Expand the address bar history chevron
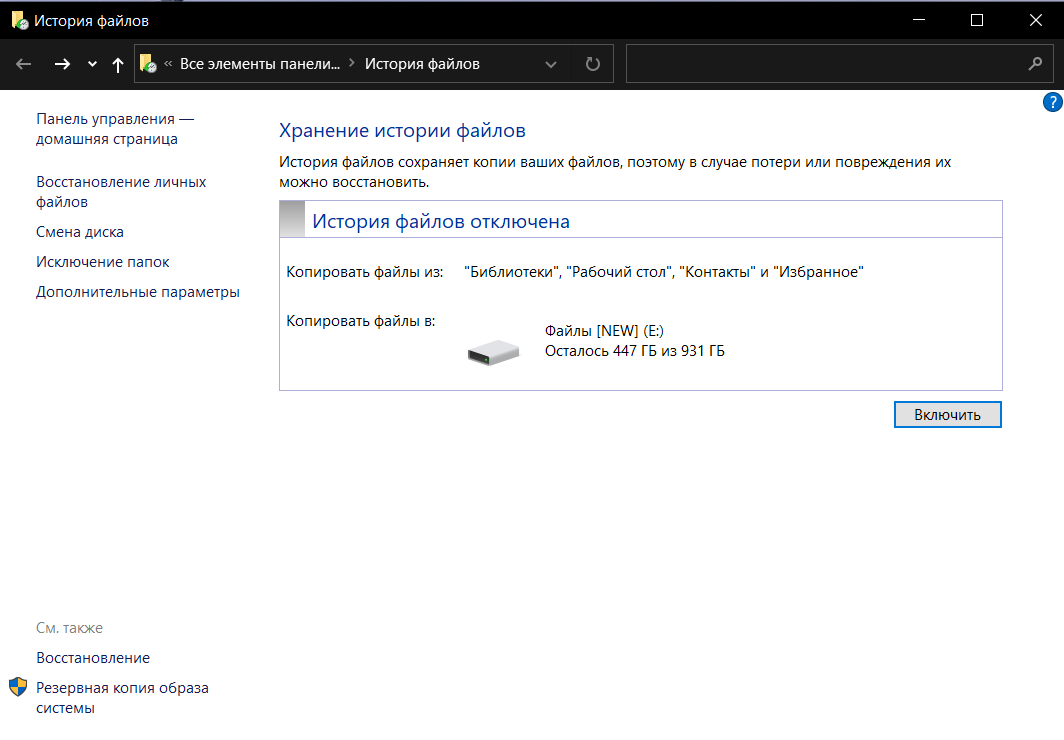1064x740 pixels. 551,64
